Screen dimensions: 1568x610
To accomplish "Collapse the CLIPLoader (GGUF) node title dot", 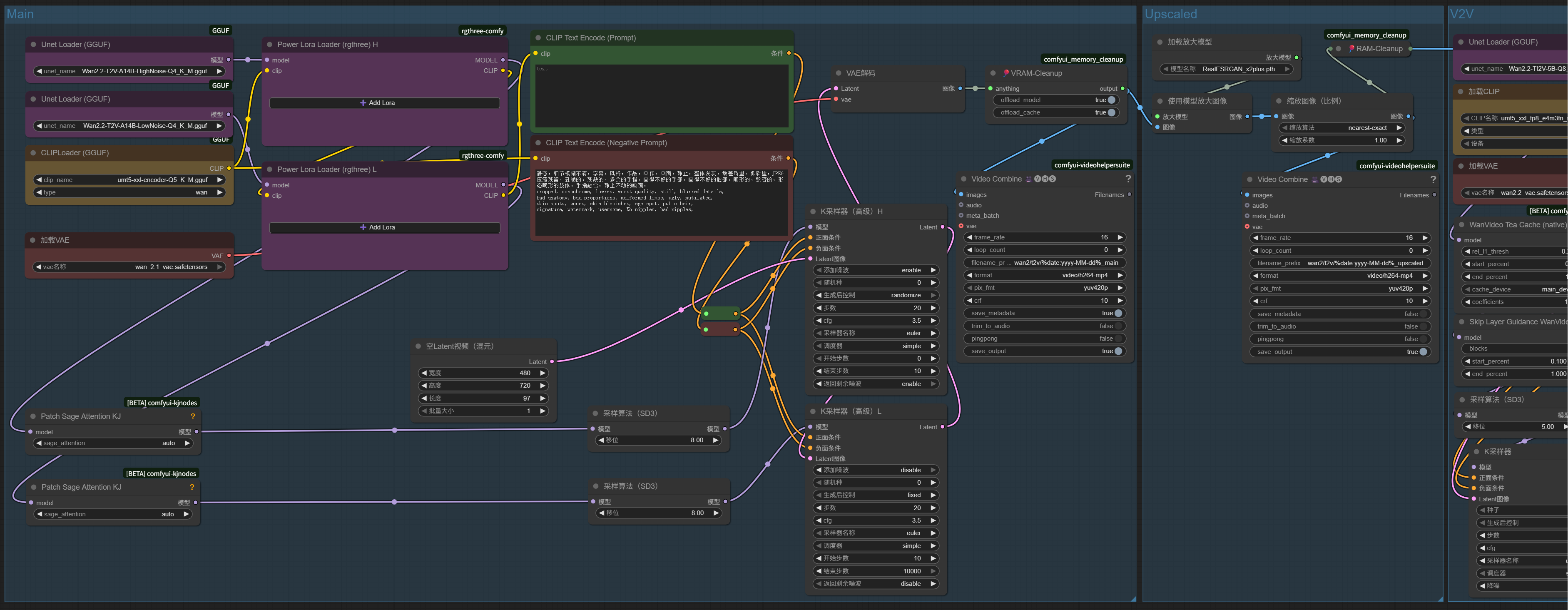I will click(x=33, y=153).
